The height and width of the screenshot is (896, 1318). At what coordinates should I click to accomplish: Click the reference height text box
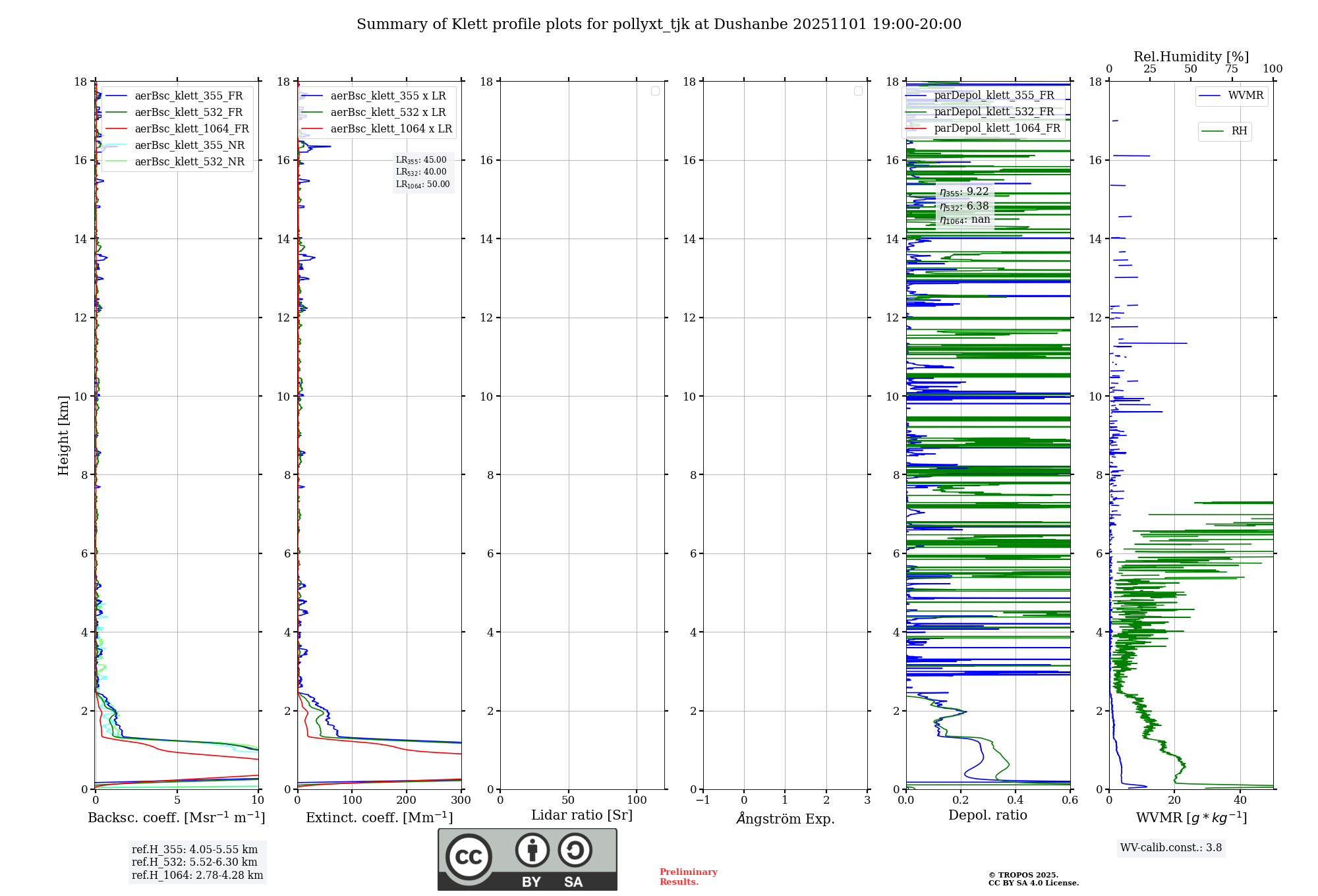click(197, 862)
